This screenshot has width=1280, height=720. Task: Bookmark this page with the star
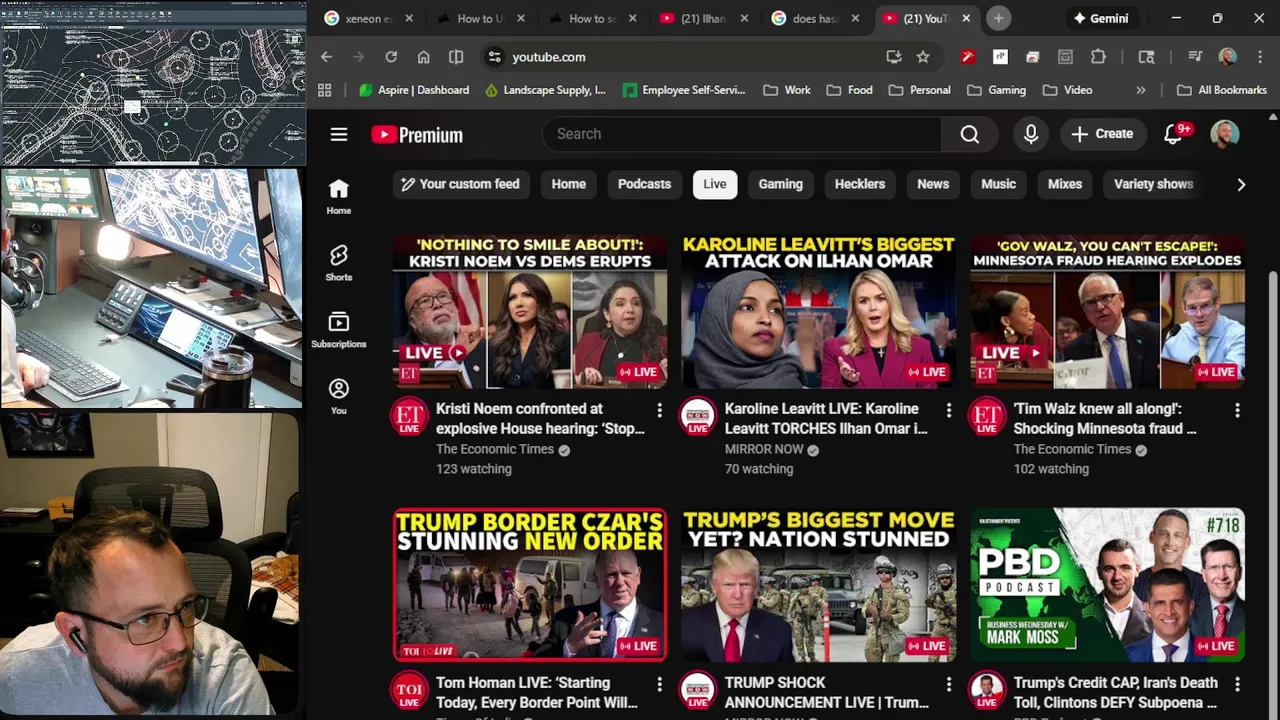click(x=923, y=57)
